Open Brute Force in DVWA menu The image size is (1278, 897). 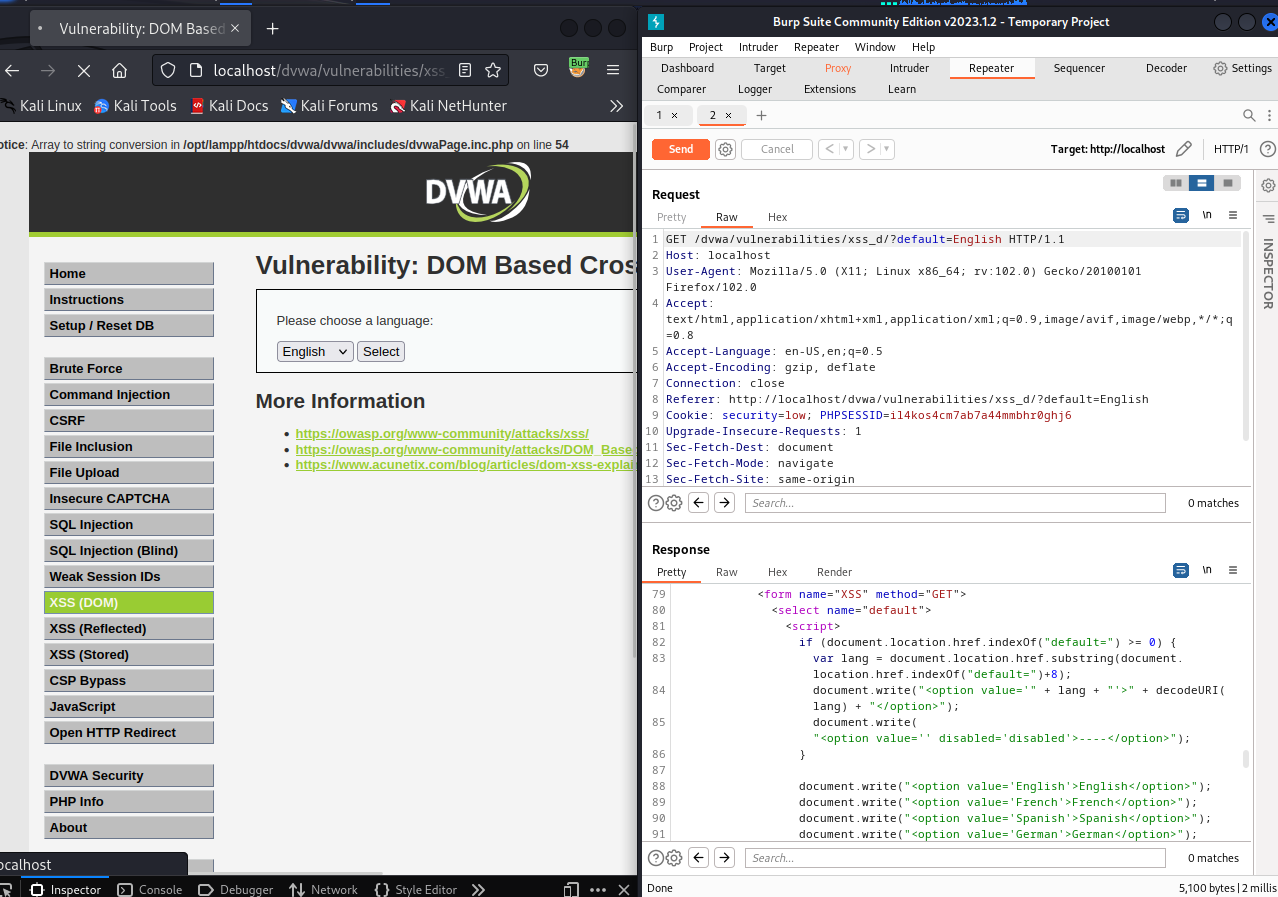point(129,369)
